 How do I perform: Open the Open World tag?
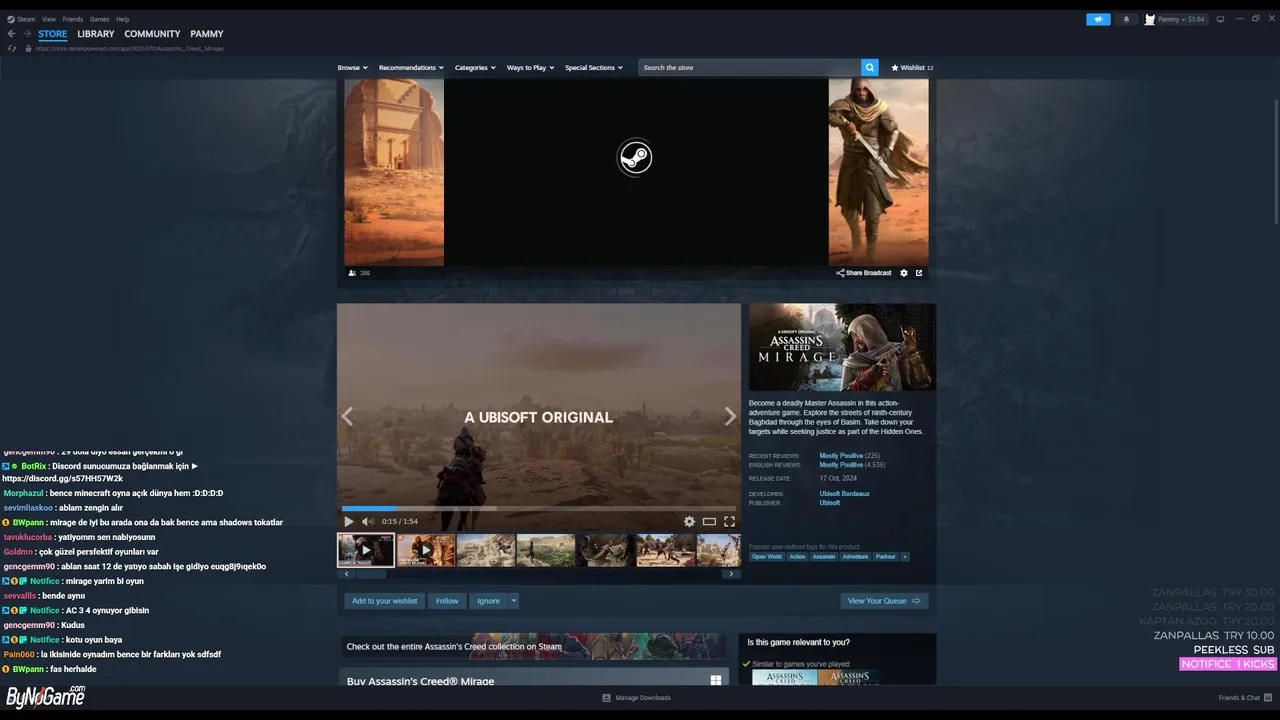(767, 556)
